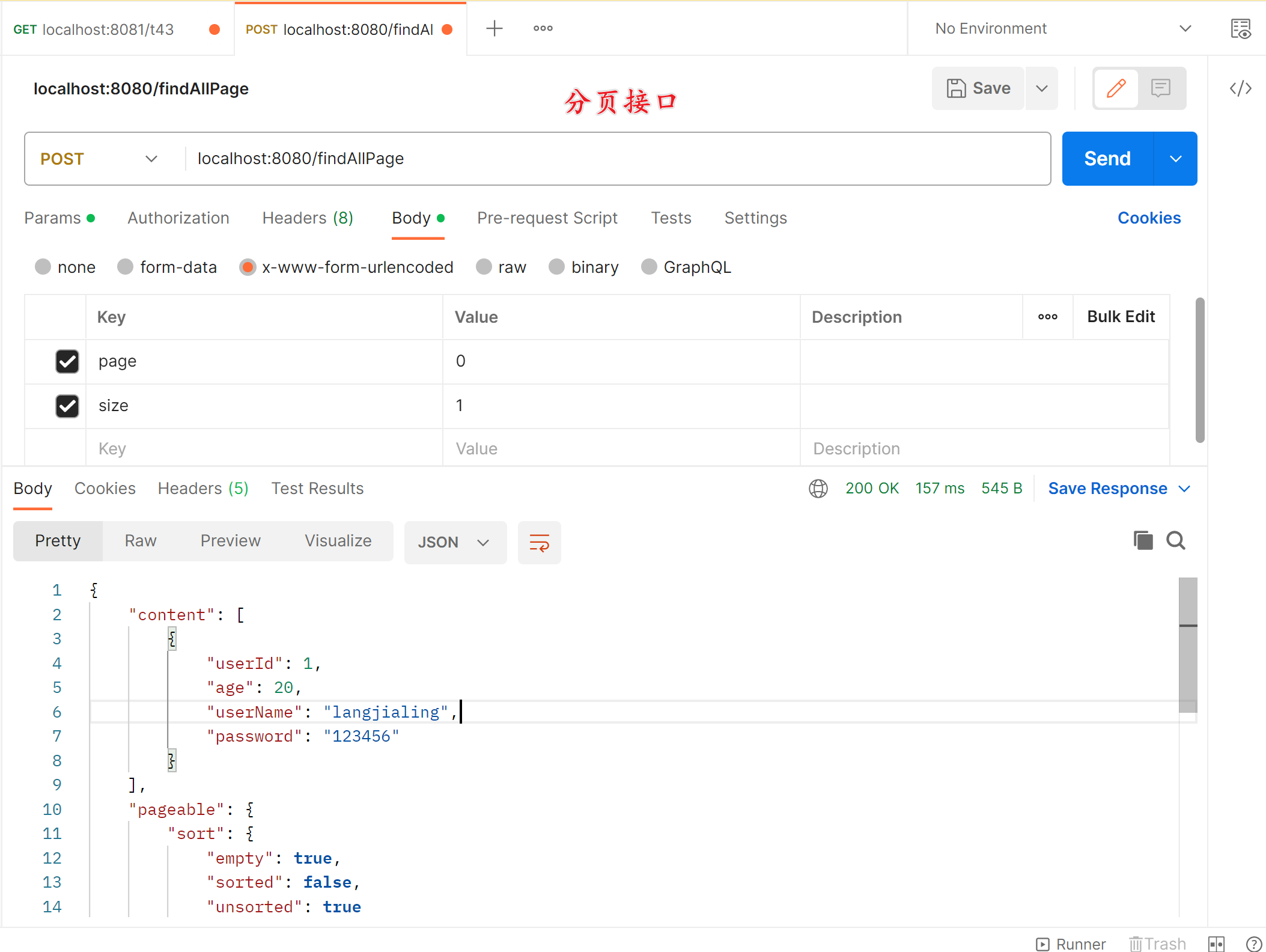Open the Tests tab
The image size is (1266, 952).
[x=671, y=218]
